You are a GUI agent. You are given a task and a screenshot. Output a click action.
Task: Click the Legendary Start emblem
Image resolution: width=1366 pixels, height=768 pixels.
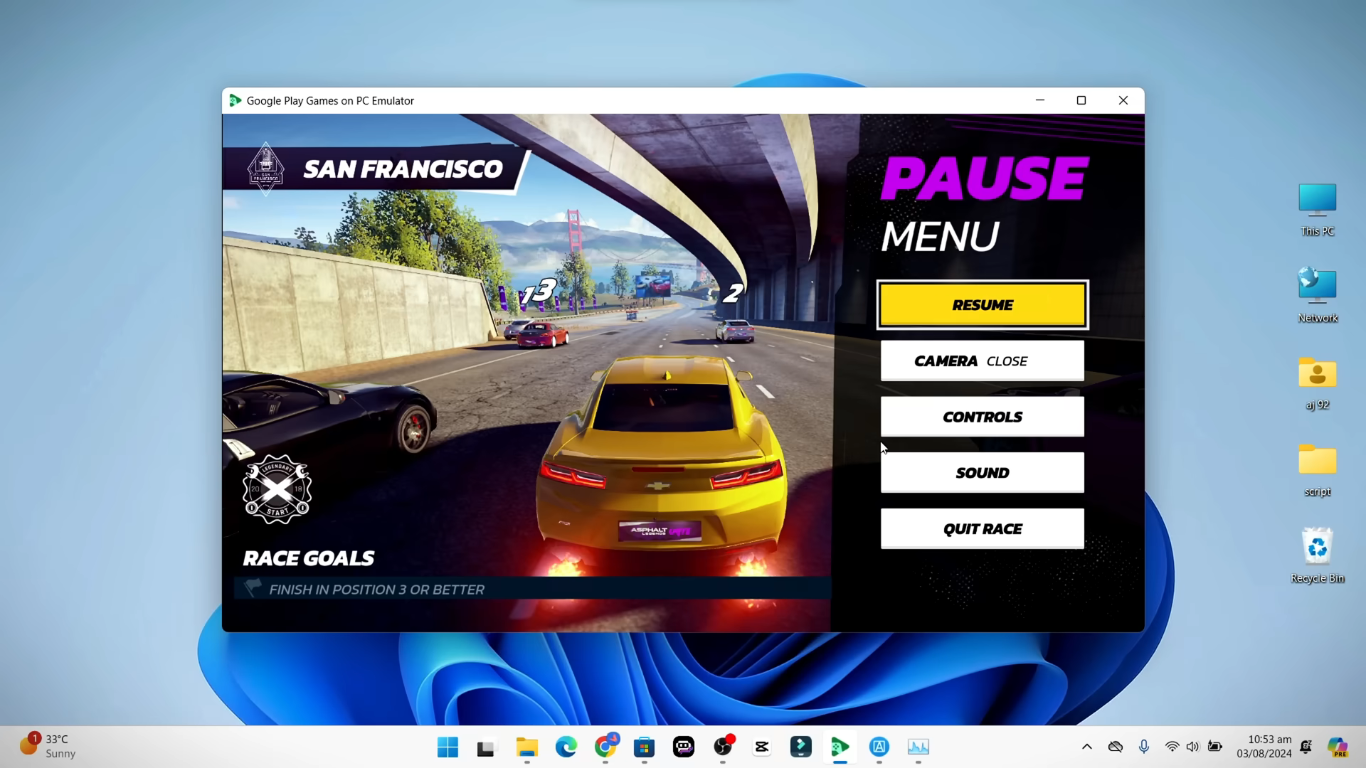277,490
